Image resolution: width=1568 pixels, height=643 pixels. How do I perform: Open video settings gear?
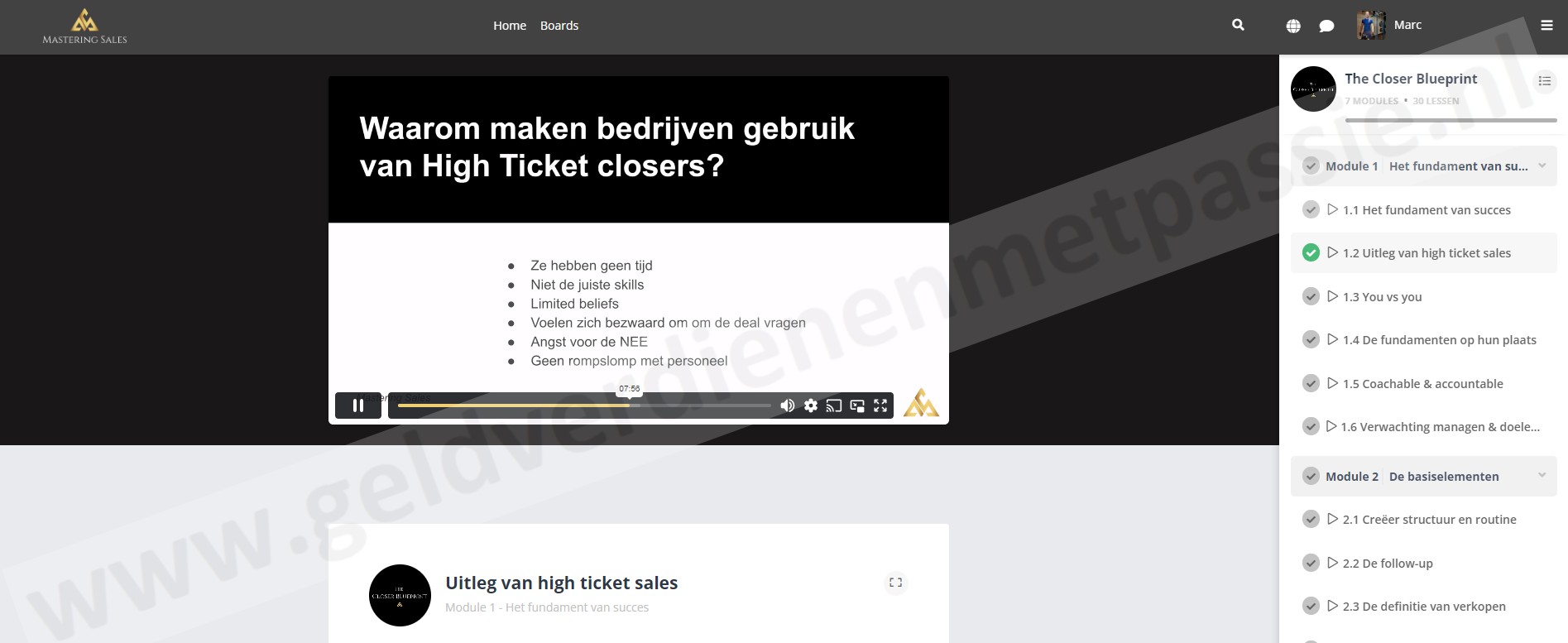[x=811, y=405]
